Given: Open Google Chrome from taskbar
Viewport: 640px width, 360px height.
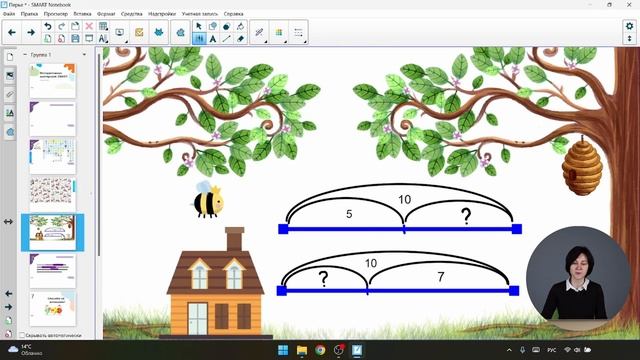Looking at the screenshot, I should pyautogui.click(x=320, y=350).
